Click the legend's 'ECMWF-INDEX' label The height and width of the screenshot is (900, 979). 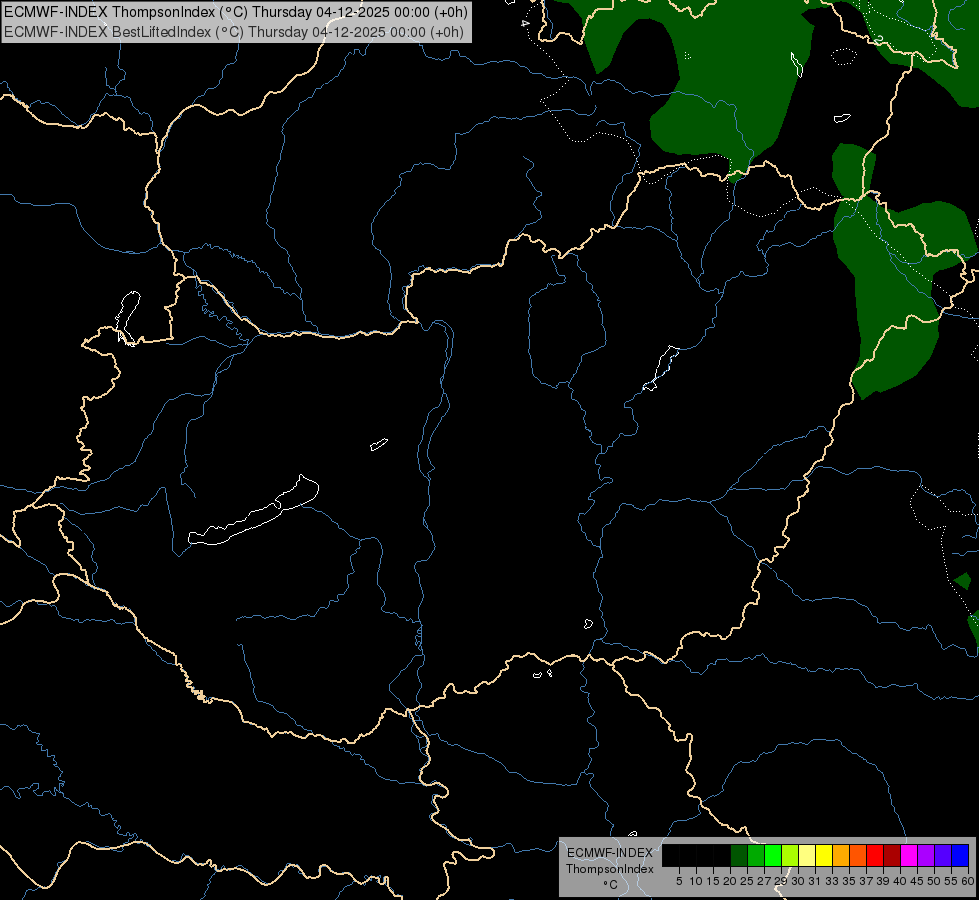[x=610, y=853]
